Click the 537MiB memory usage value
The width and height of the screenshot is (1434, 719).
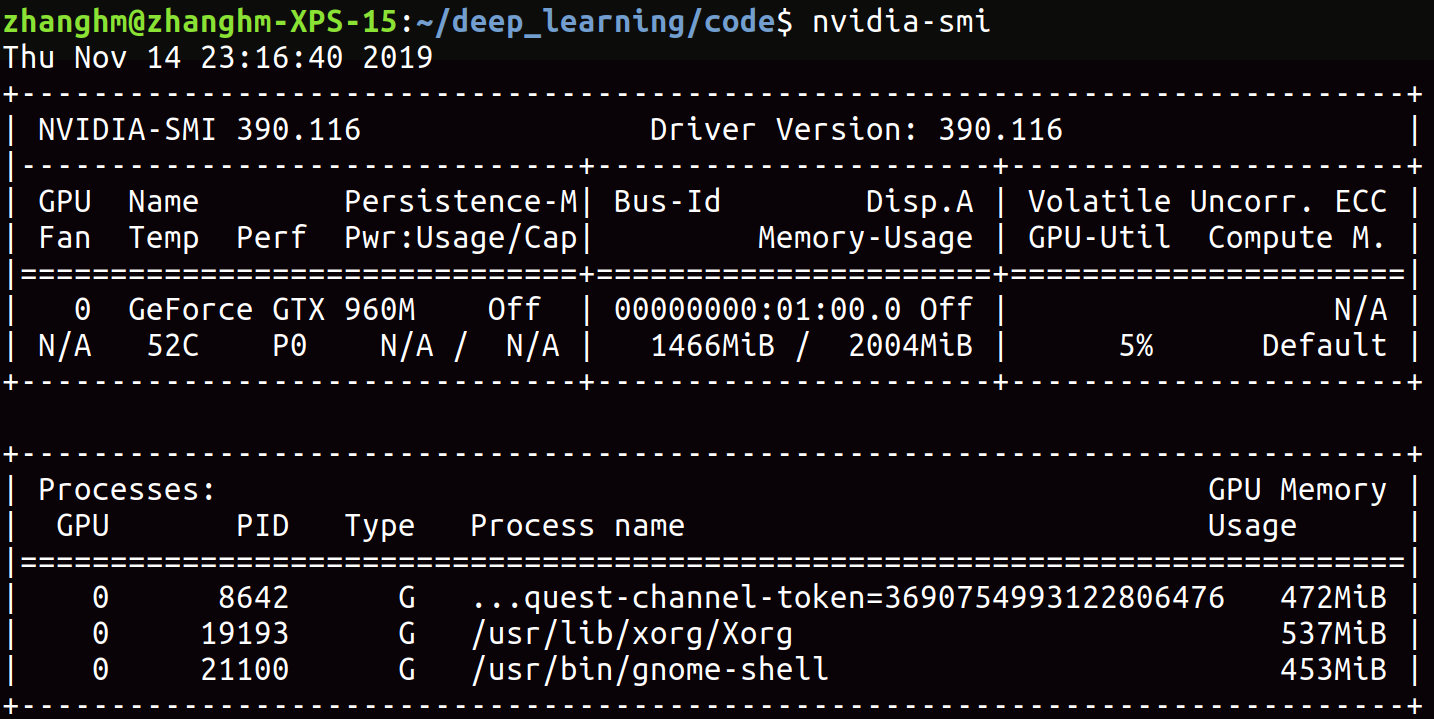1333,634
